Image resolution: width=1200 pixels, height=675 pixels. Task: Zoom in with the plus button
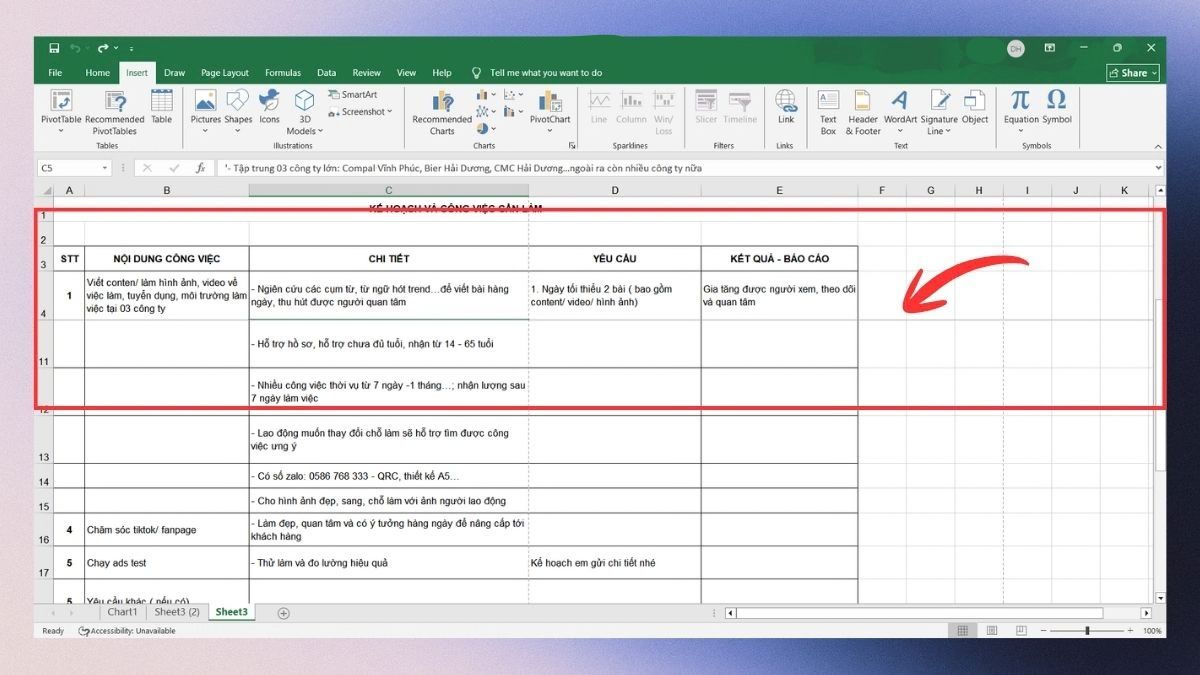[1132, 631]
